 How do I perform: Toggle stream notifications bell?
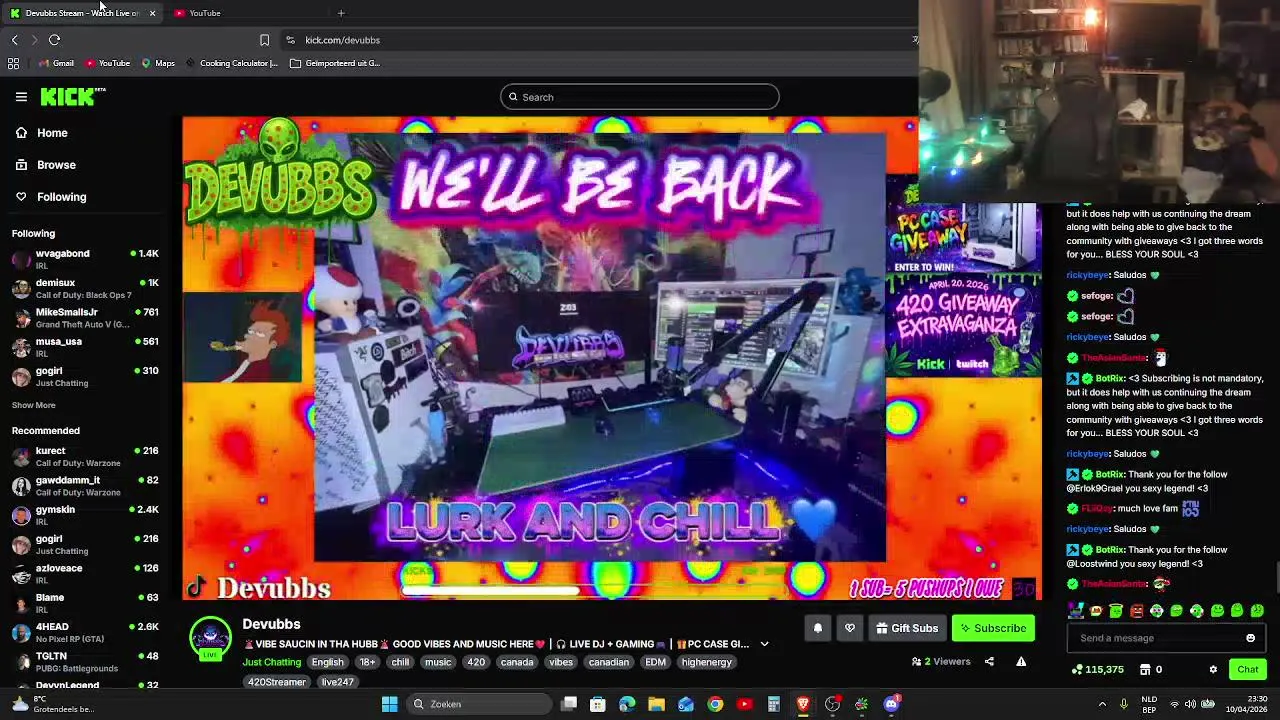tap(817, 628)
